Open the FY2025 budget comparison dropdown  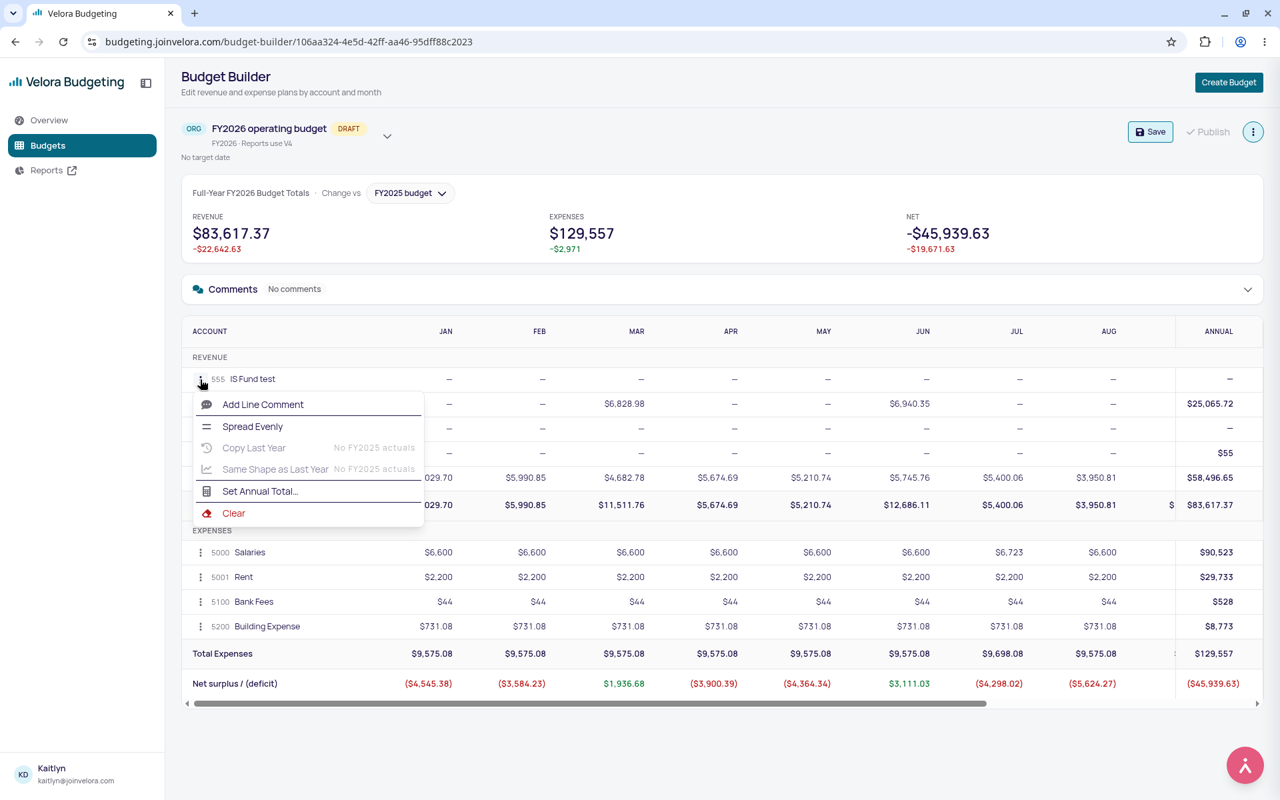[x=410, y=194]
